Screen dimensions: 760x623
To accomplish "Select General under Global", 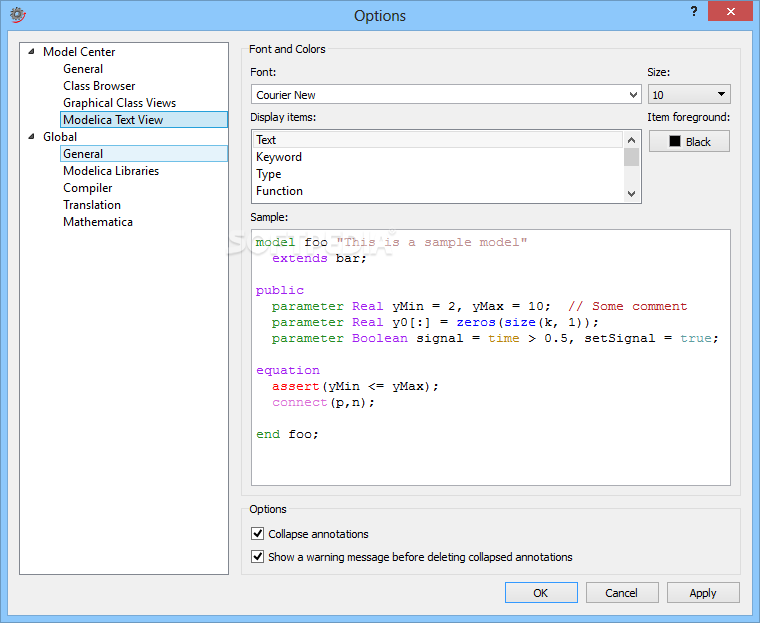I will click(x=144, y=154).
